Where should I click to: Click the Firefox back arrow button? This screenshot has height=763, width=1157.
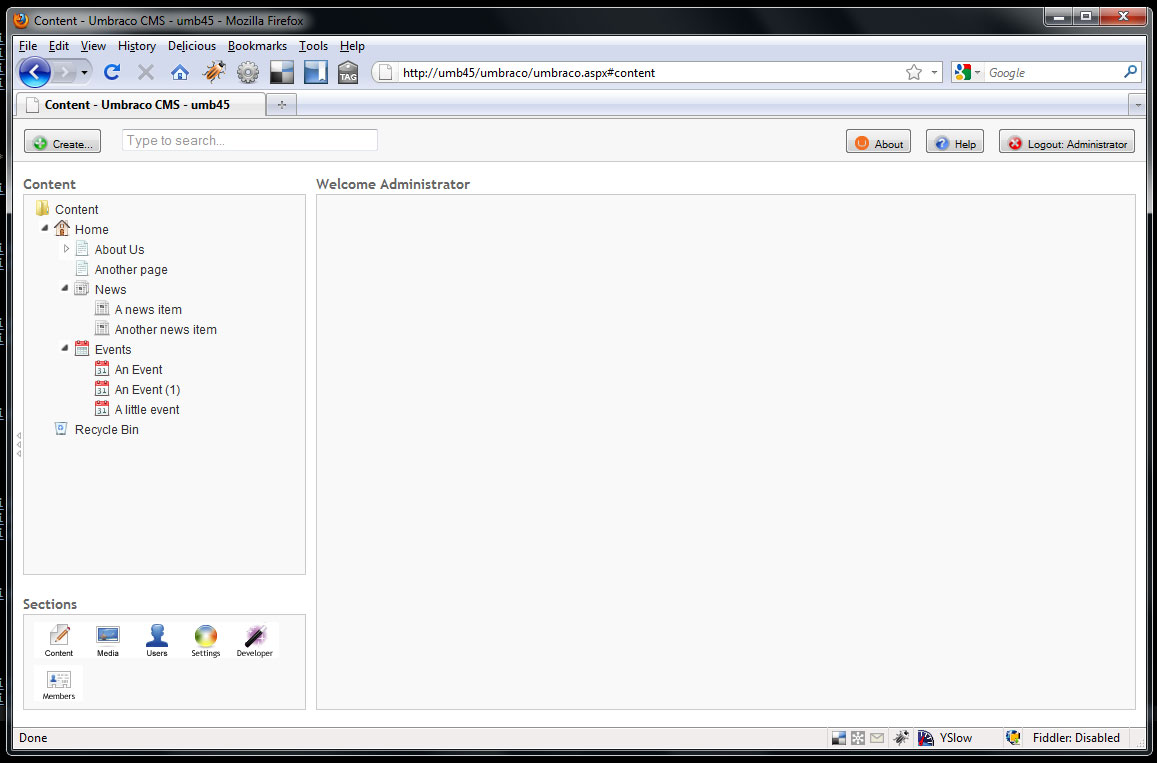pyautogui.click(x=34, y=72)
